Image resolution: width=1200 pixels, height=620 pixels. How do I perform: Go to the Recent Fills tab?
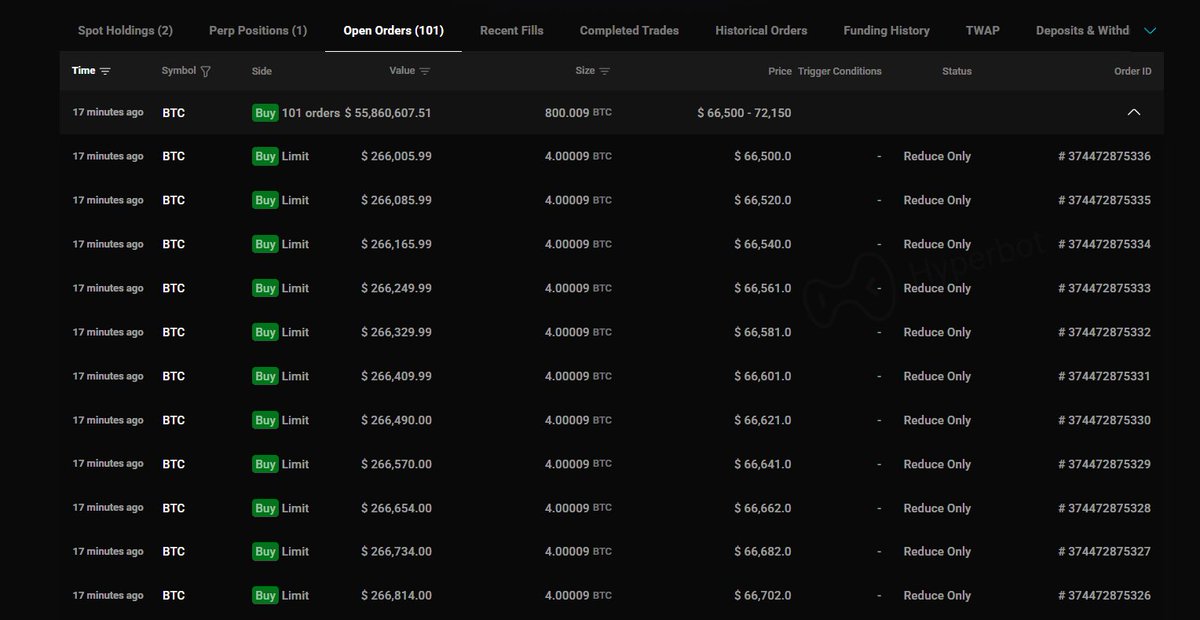click(x=511, y=31)
